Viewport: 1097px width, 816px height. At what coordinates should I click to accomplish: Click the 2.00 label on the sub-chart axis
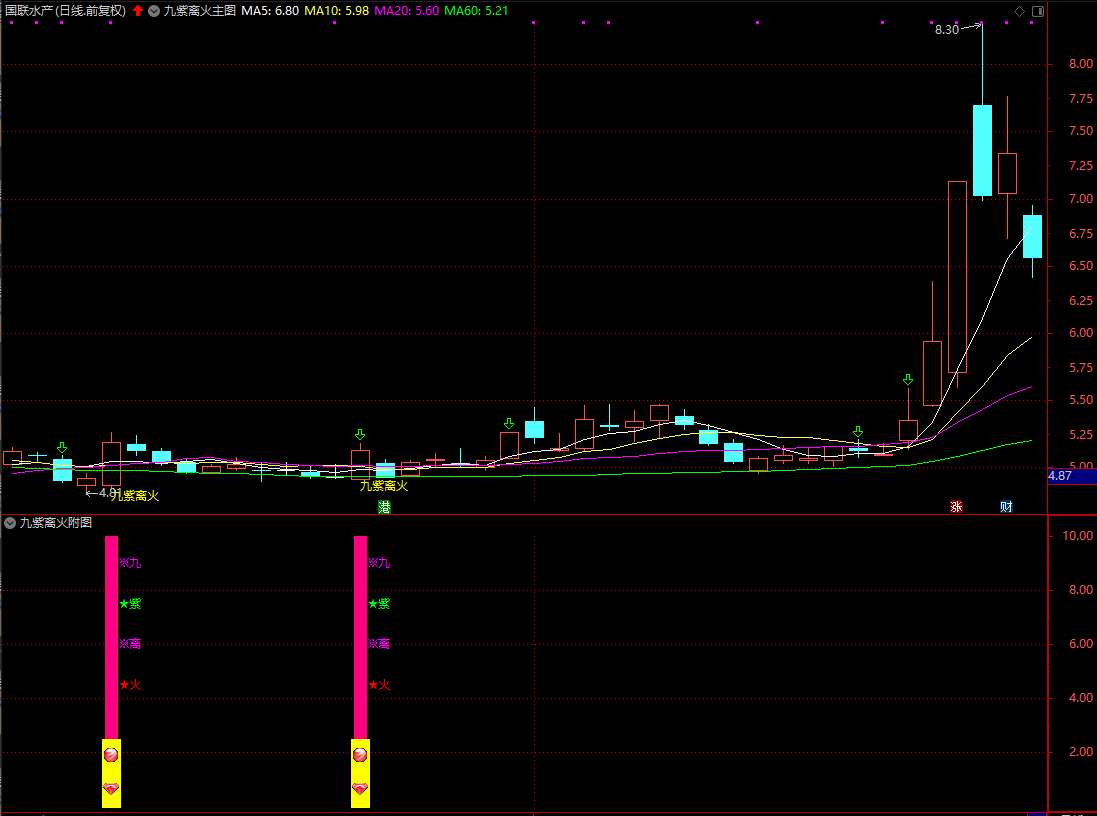point(1081,752)
